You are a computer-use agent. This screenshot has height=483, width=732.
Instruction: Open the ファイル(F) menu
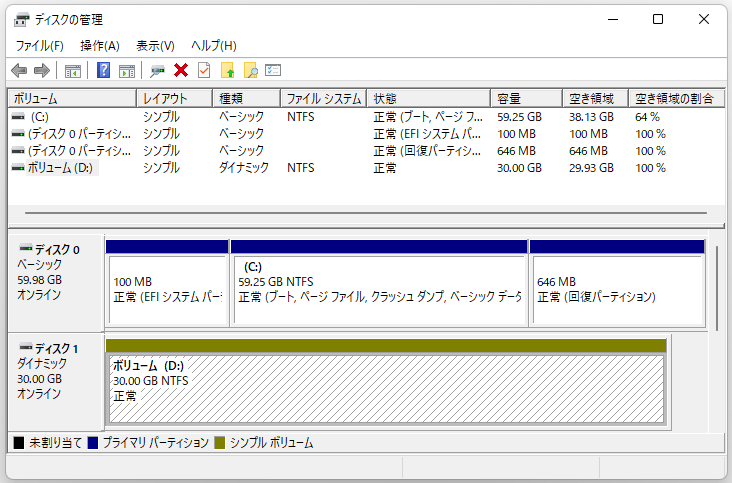coord(40,46)
